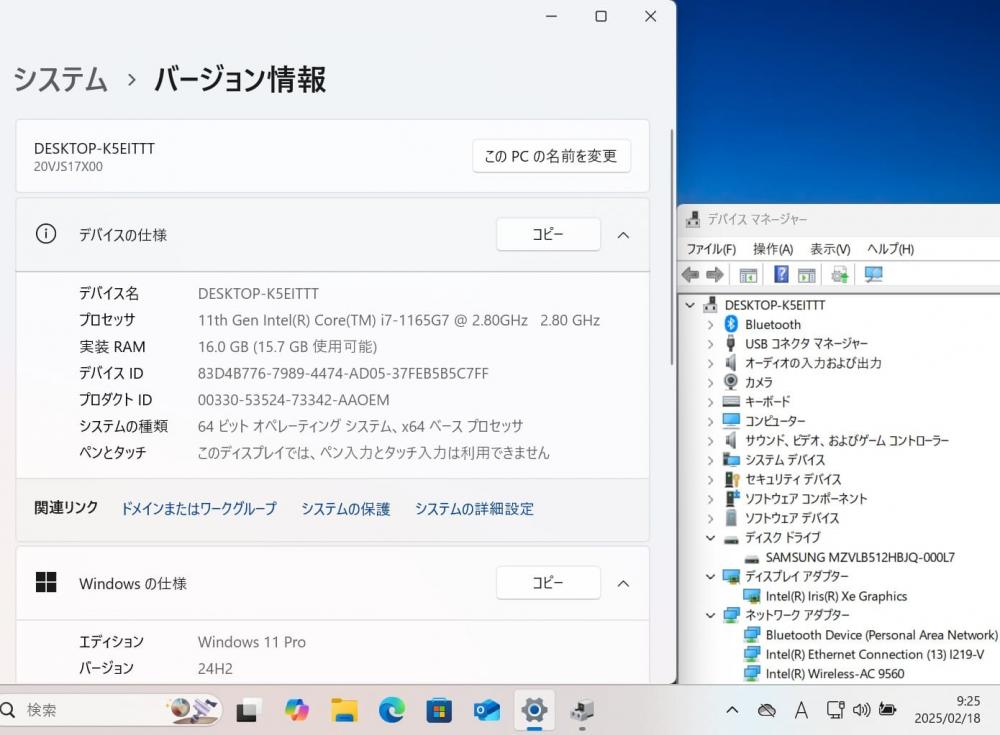
Task: Select Intel(R) Wireless-AC 9560 adapter
Action: 835,674
